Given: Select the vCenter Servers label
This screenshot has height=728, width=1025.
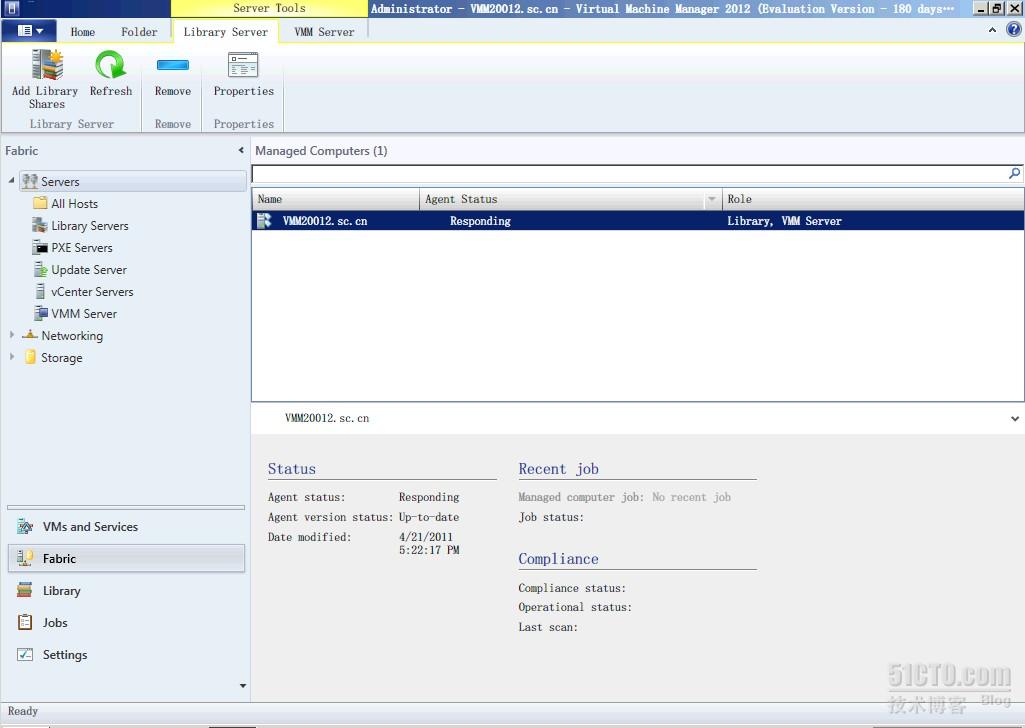Looking at the screenshot, I should click(92, 292).
